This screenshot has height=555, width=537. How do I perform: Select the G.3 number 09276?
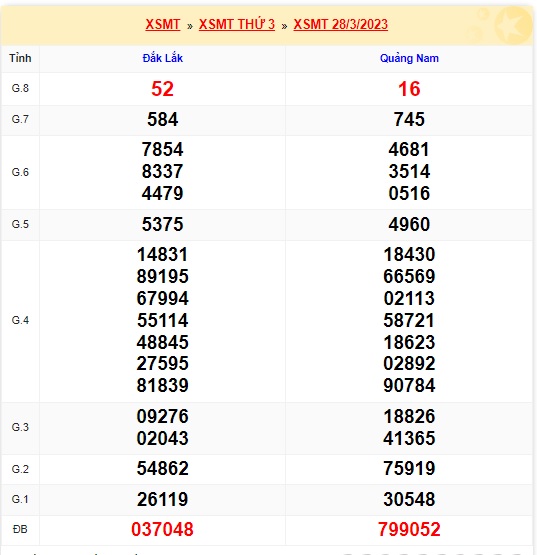(162, 417)
